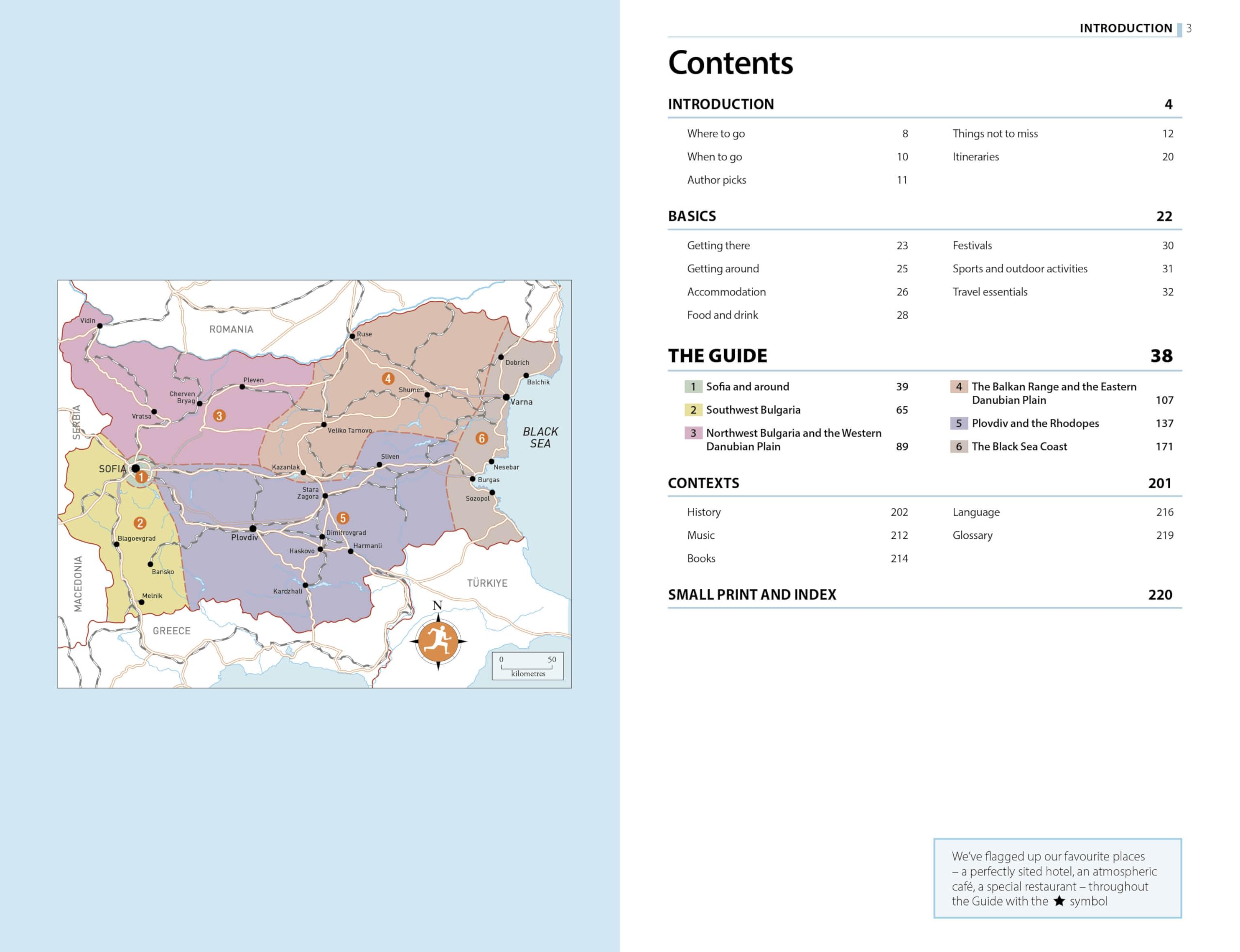Click the Bansko label on the map
This screenshot has width=1240, height=952.
[x=163, y=572]
